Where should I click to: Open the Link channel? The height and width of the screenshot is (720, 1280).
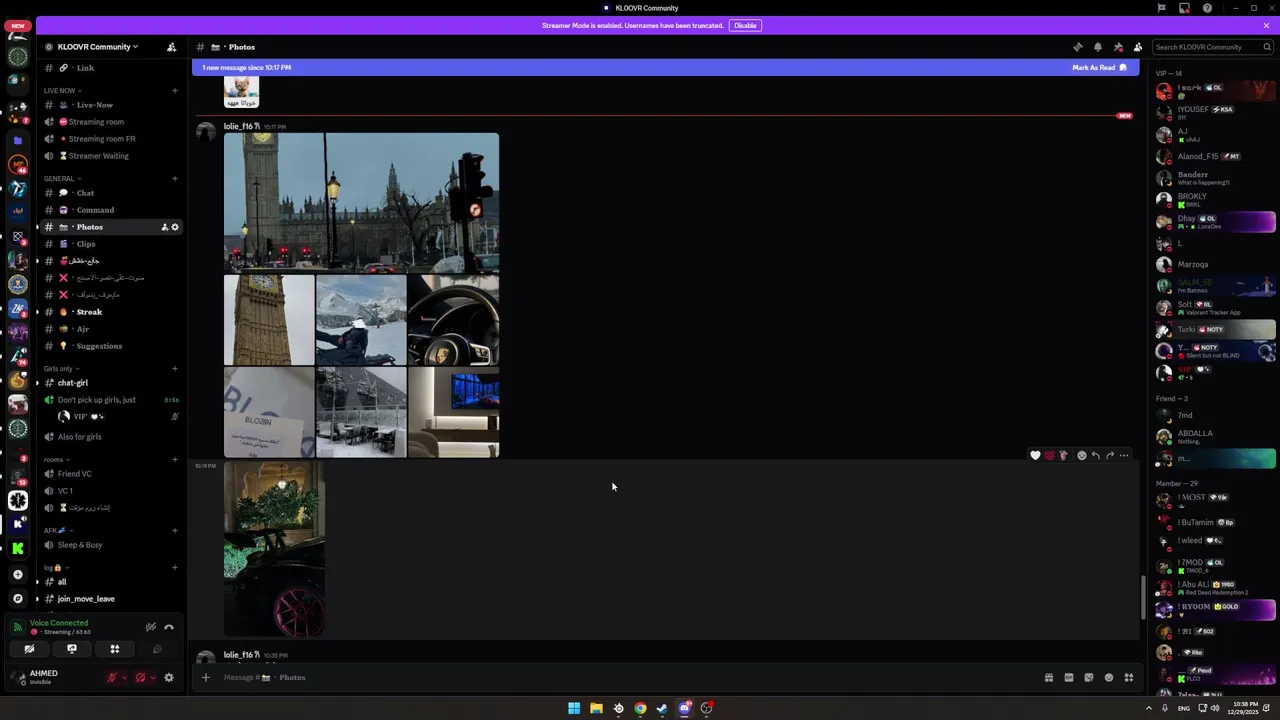pos(112,68)
